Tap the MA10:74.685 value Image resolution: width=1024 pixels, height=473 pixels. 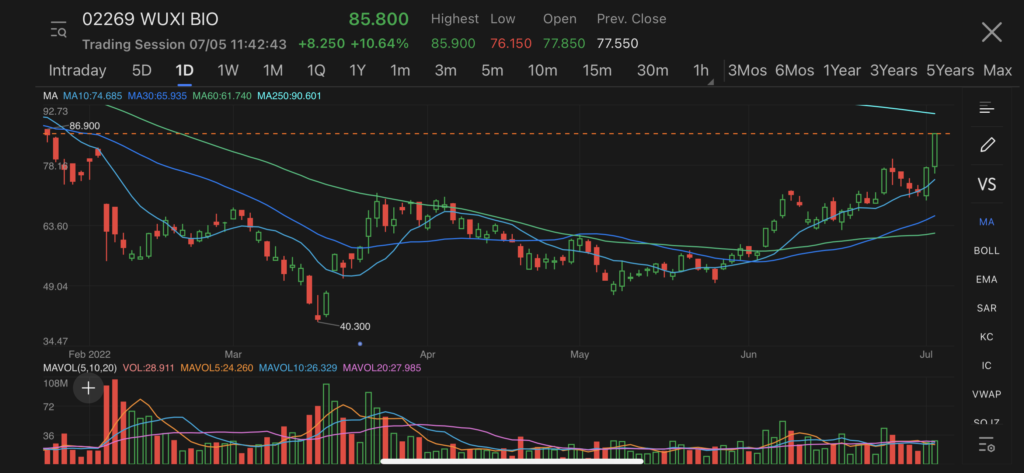92,96
